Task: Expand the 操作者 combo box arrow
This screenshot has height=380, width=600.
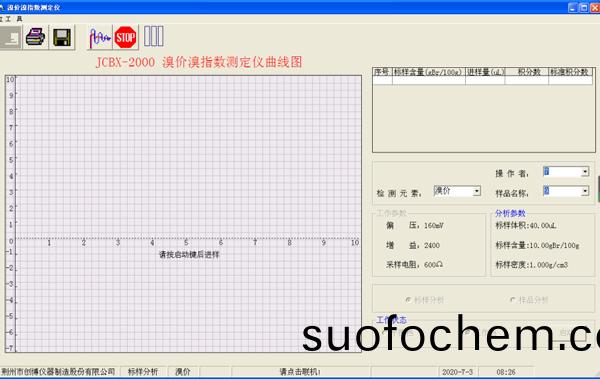Action: coord(585,172)
